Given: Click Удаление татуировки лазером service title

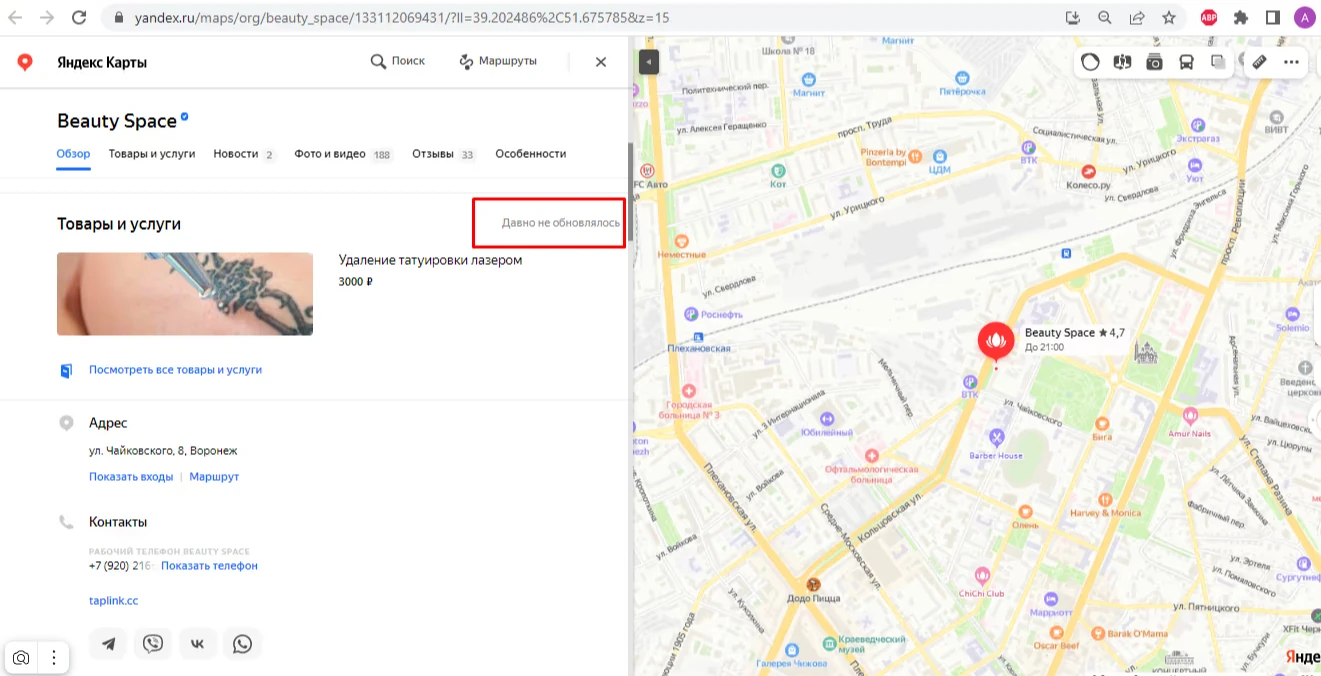Looking at the screenshot, I should (x=431, y=260).
